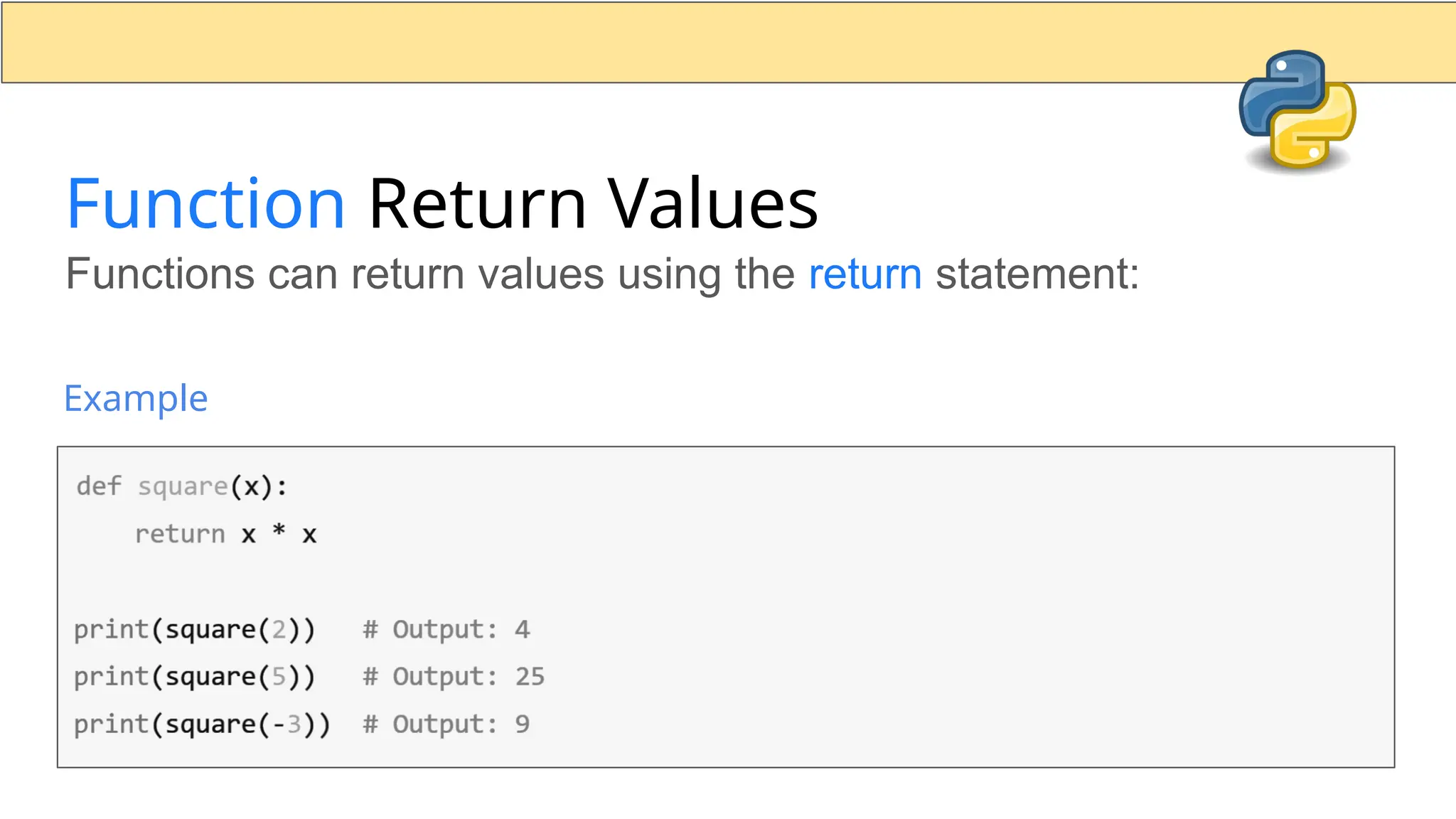Screen dimensions: 1456x819
Task: Select the "Example" heading
Action: [x=136, y=398]
